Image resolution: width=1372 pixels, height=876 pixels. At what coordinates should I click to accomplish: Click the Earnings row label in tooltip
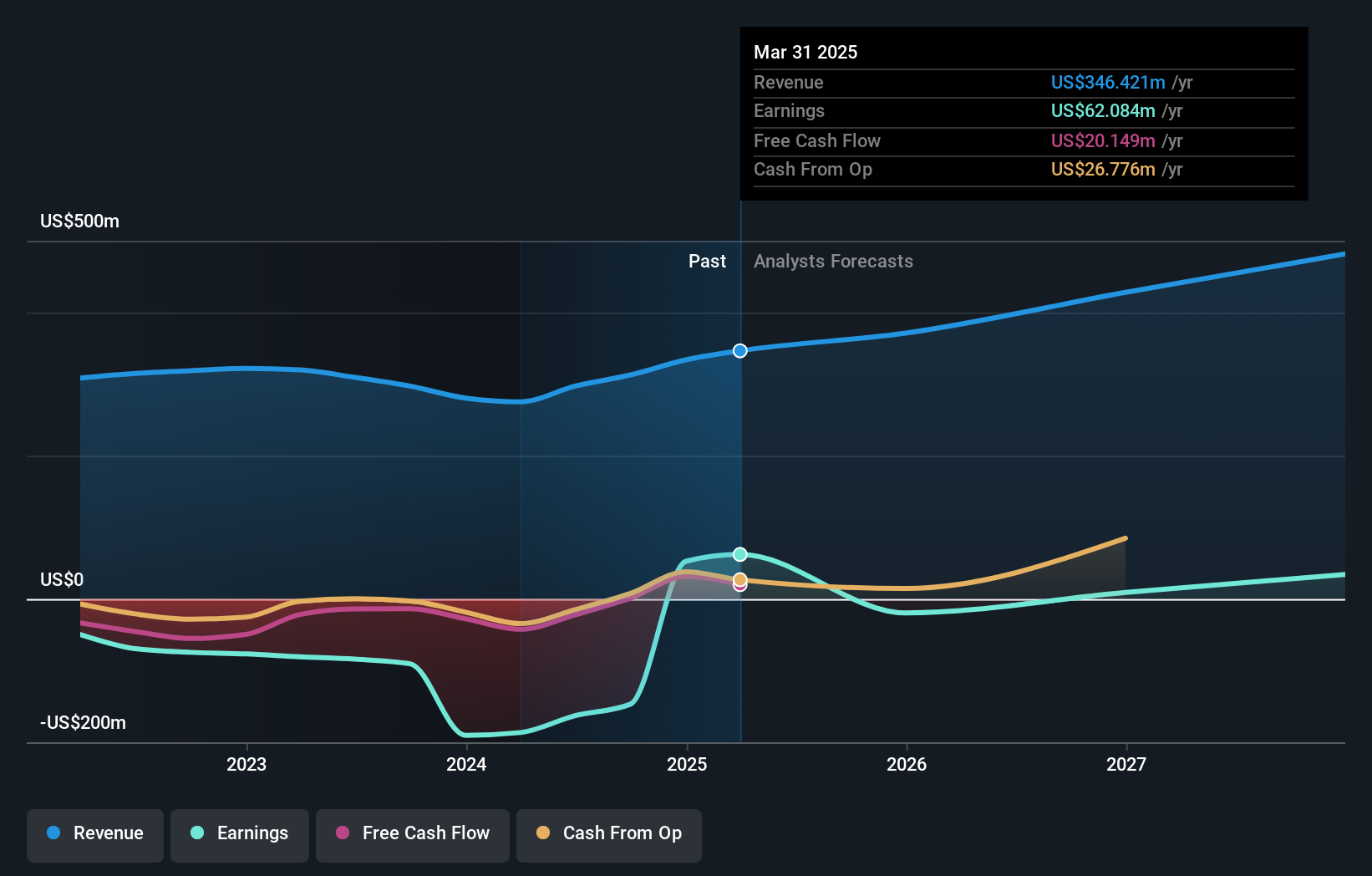[x=789, y=111]
